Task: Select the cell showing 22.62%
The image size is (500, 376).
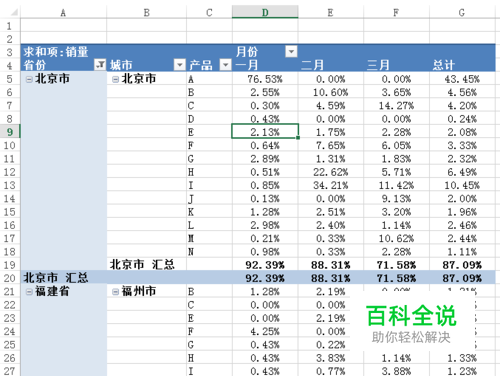Action: tap(330, 172)
